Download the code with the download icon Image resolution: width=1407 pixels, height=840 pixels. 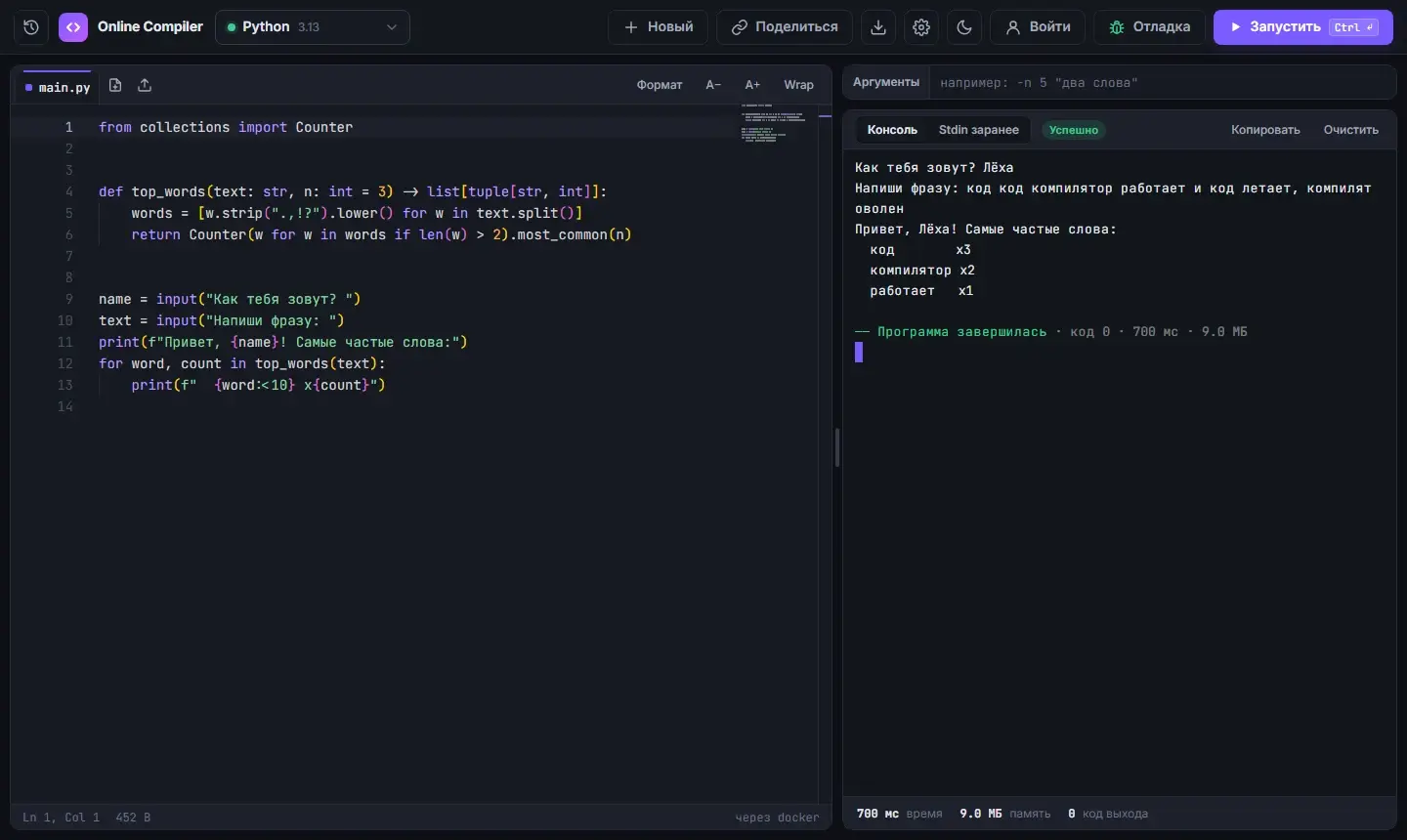click(x=878, y=27)
